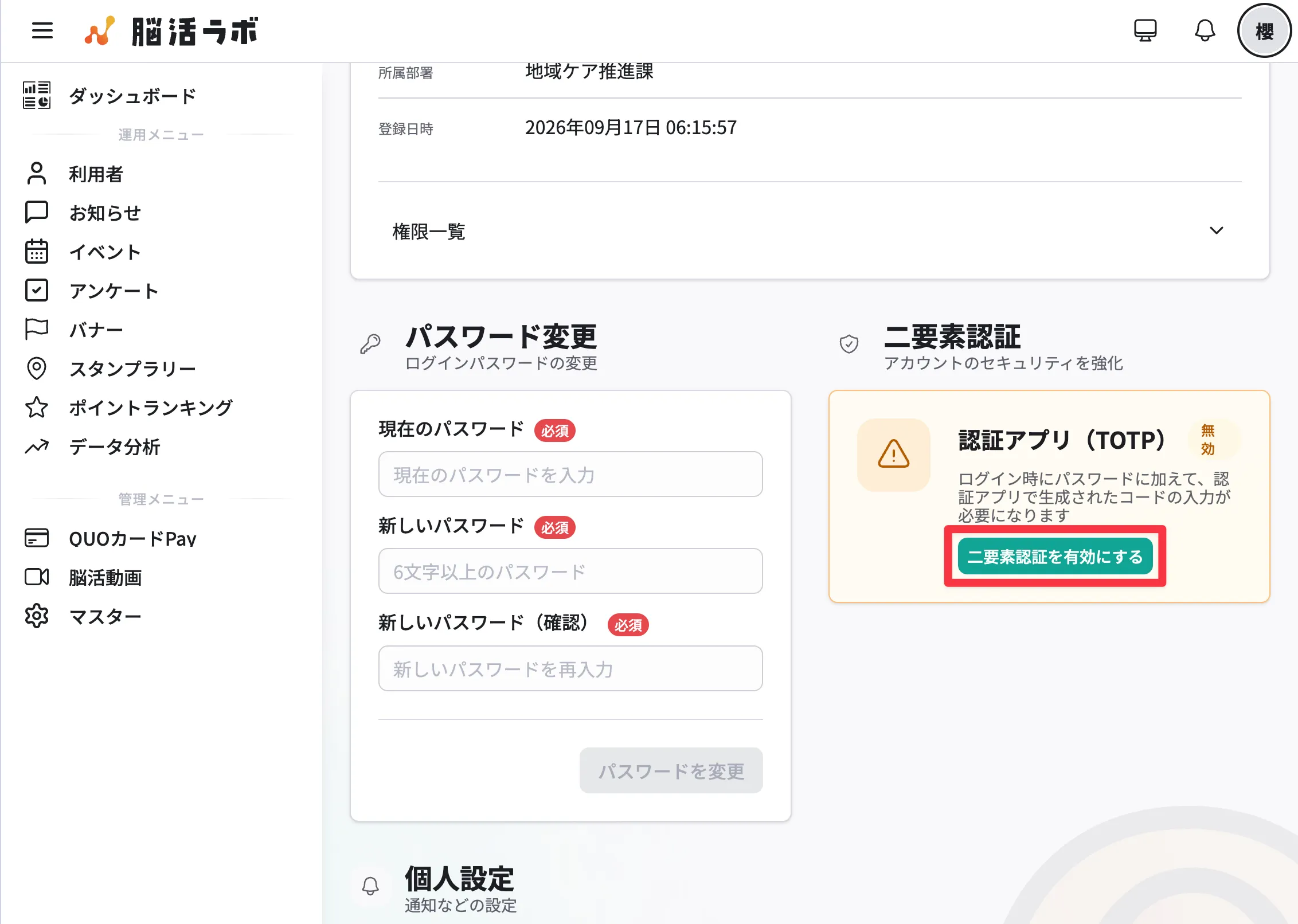The height and width of the screenshot is (924, 1298).
Task: Expand the 権限一覧 section chevron
Action: pos(1216,230)
